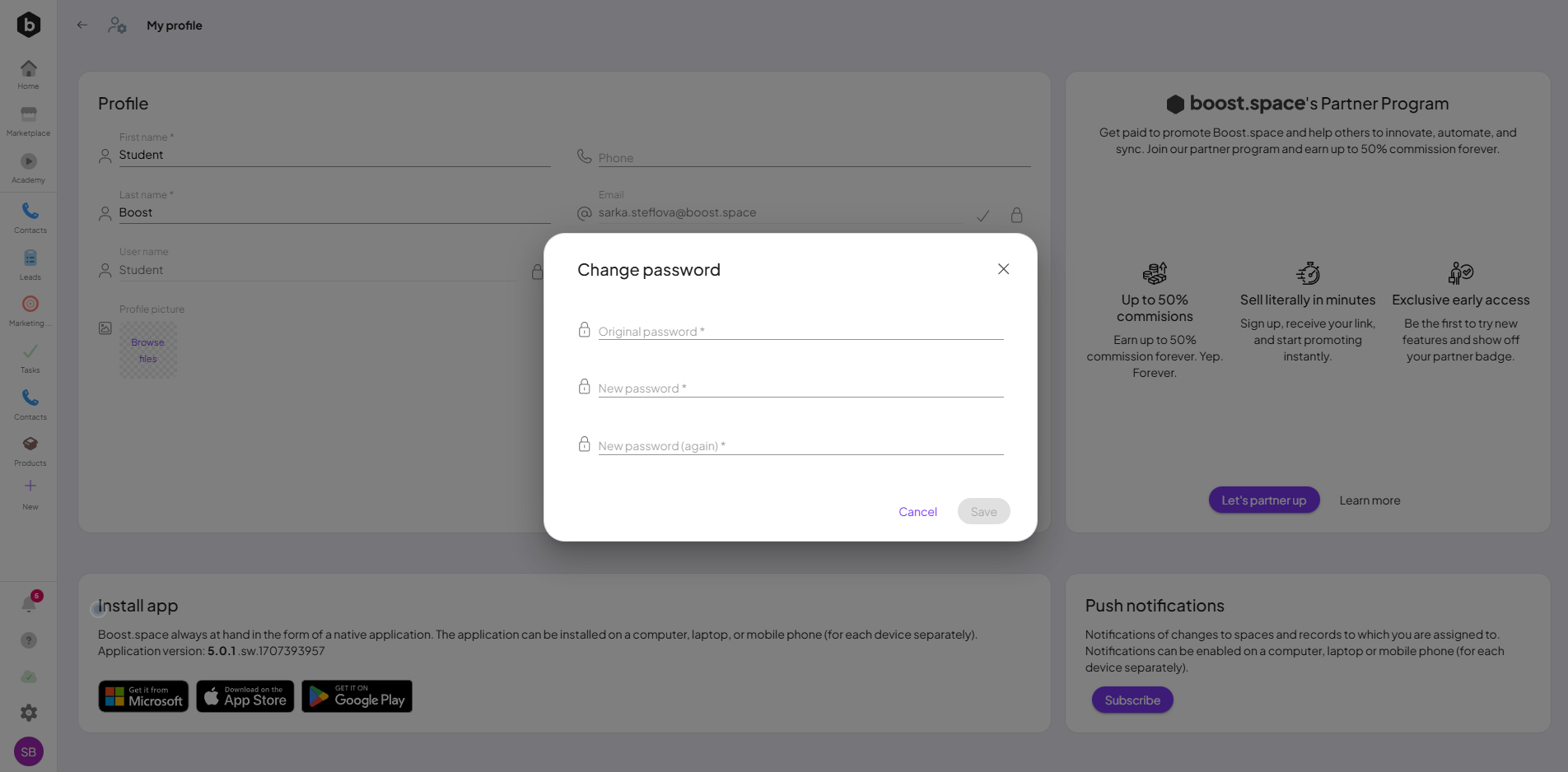The height and width of the screenshot is (772, 1568).
Task: Add a New module in sidebar
Action: 30,492
